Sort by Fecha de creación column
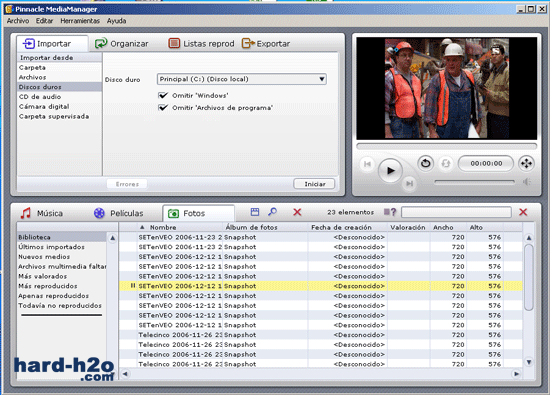The height and width of the screenshot is (395, 550). (x=348, y=227)
